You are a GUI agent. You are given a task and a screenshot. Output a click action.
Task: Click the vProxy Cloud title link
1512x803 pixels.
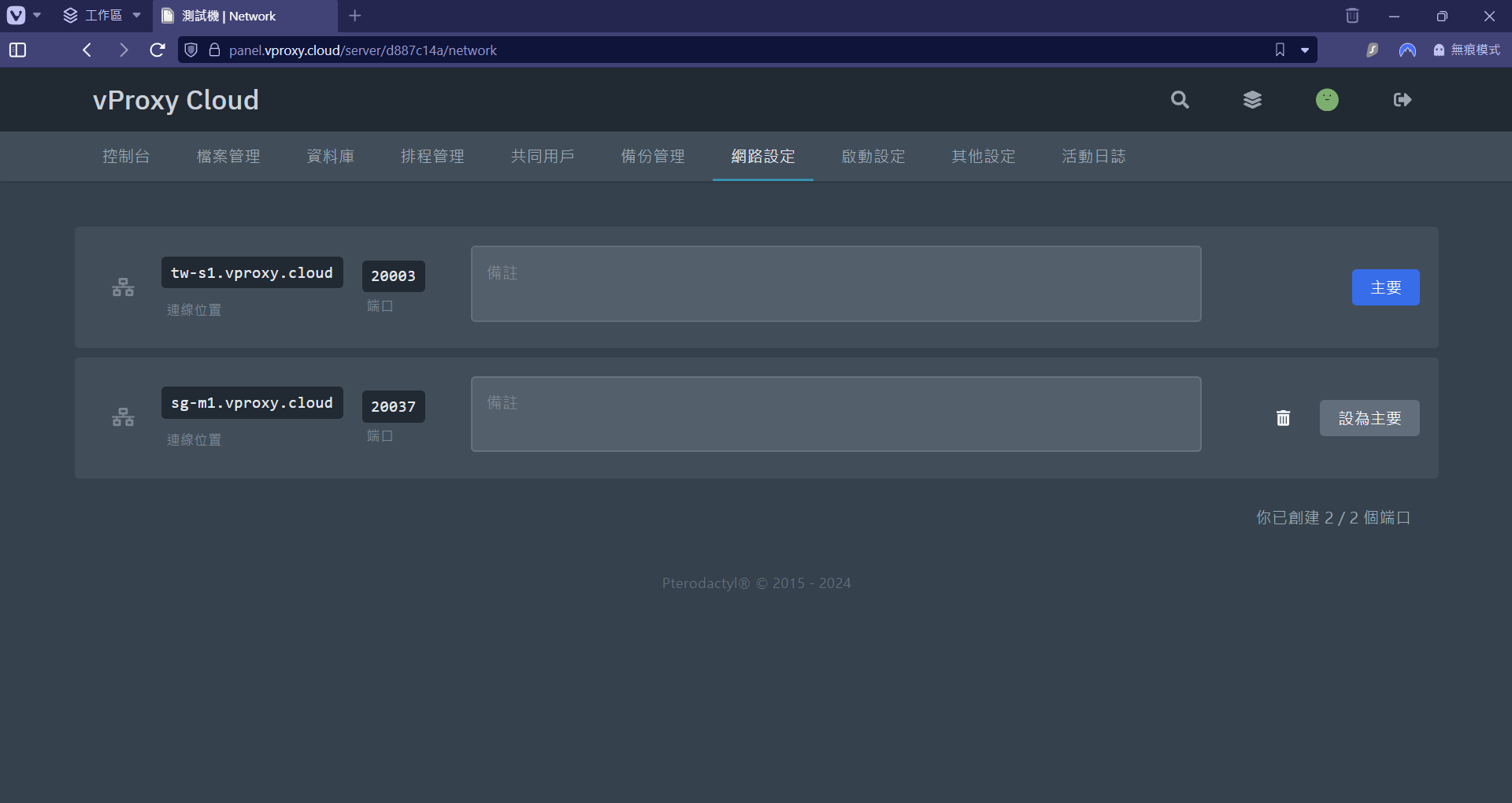coord(176,100)
